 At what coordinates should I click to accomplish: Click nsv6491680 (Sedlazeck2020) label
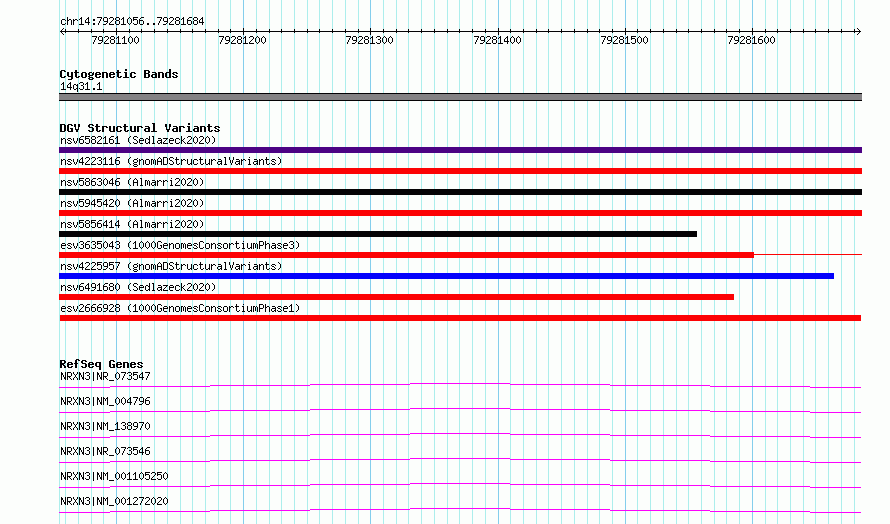(138, 287)
